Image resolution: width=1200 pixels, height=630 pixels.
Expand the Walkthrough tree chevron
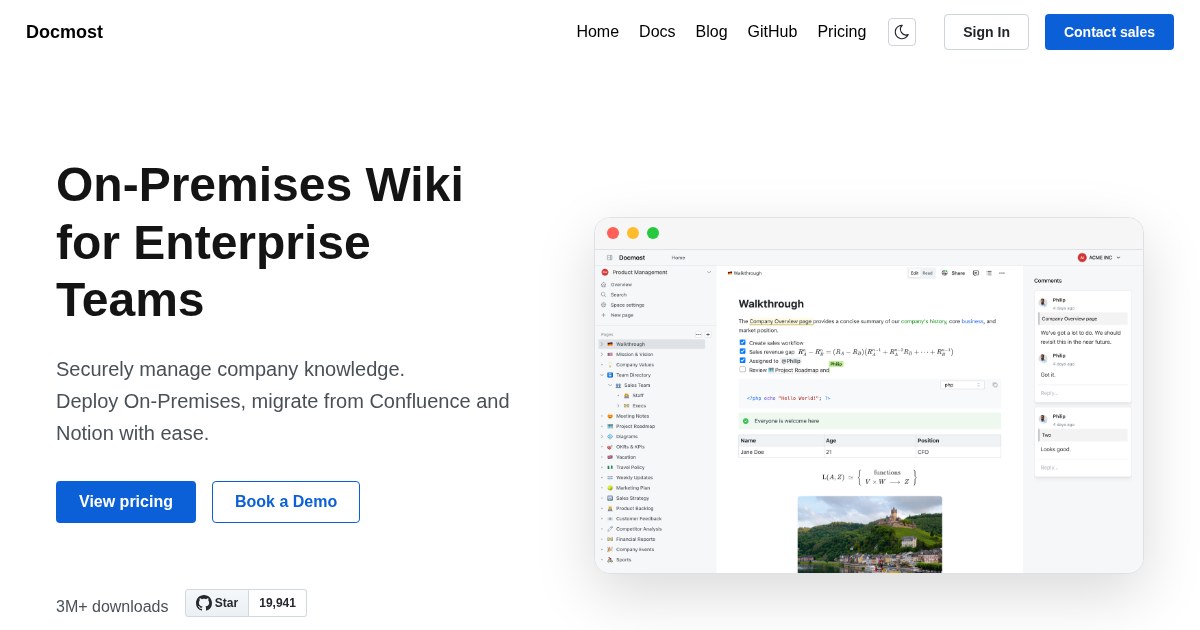602,344
